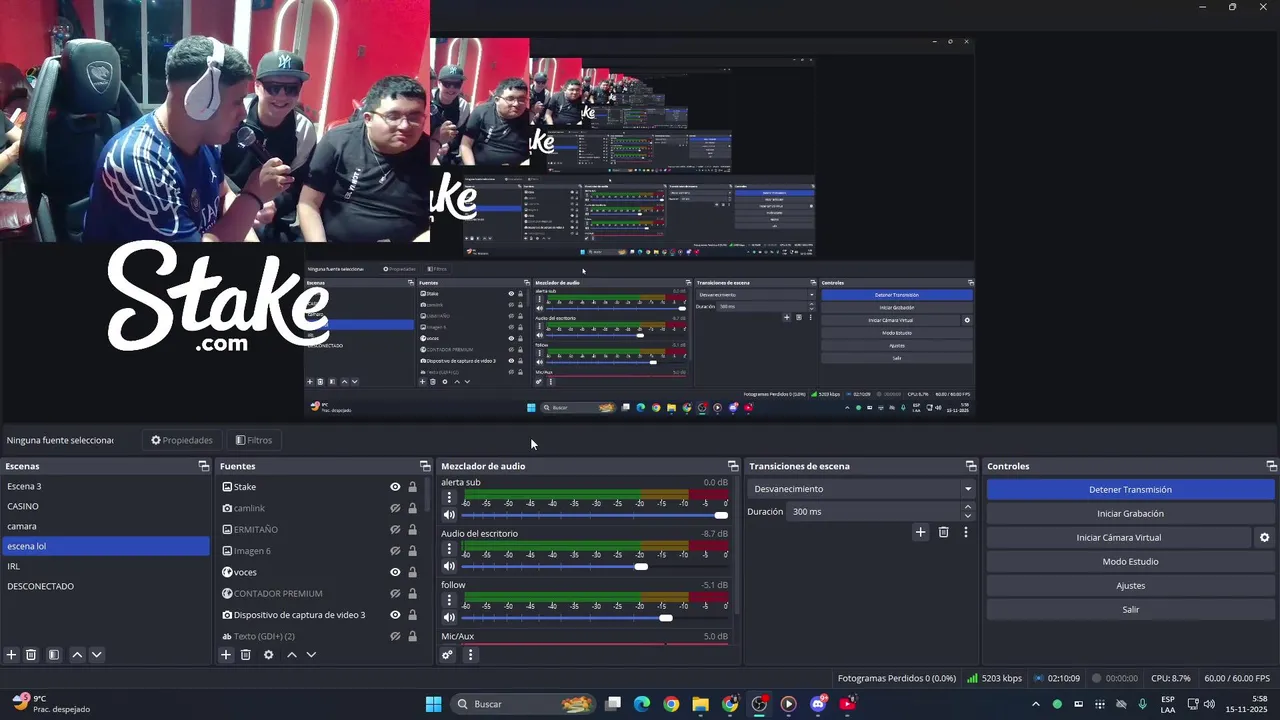Remove selected source with Fuentes trash icon
This screenshot has height=720, width=1280.
coord(246,655)
